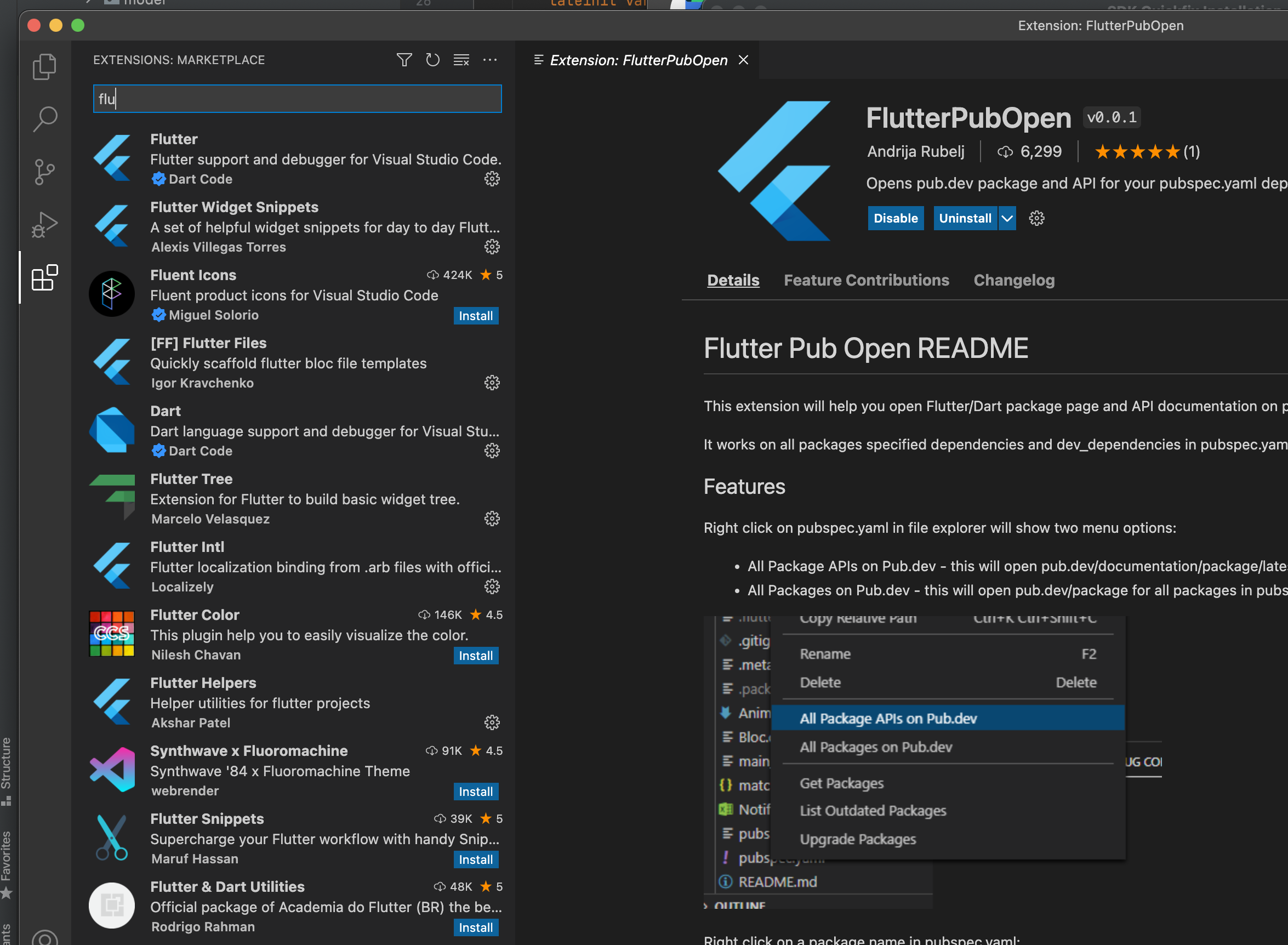
Task: Click the extensions search input field
Action: [x=298, y=99]
